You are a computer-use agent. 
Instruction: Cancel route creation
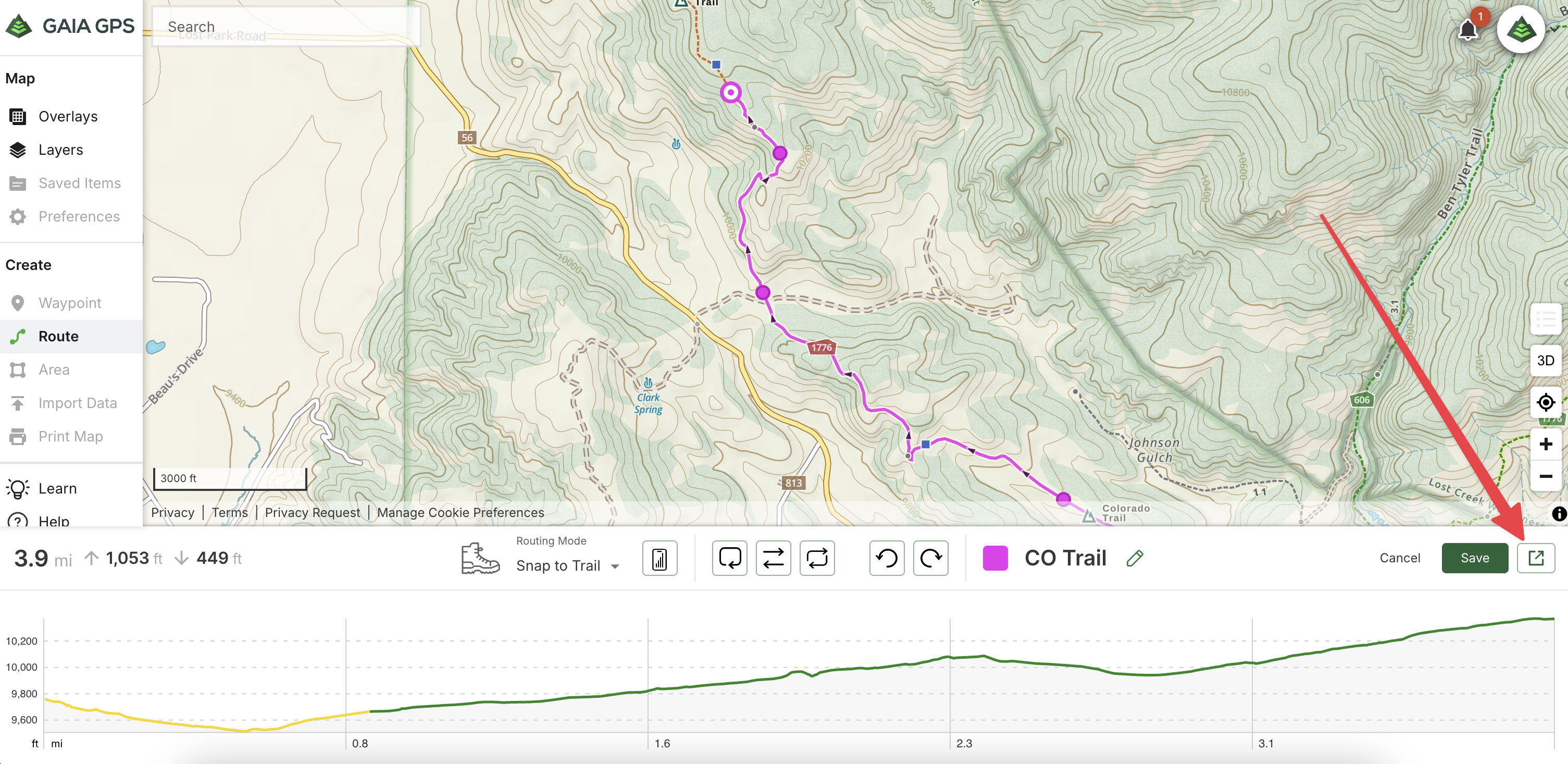[1399, 558]
